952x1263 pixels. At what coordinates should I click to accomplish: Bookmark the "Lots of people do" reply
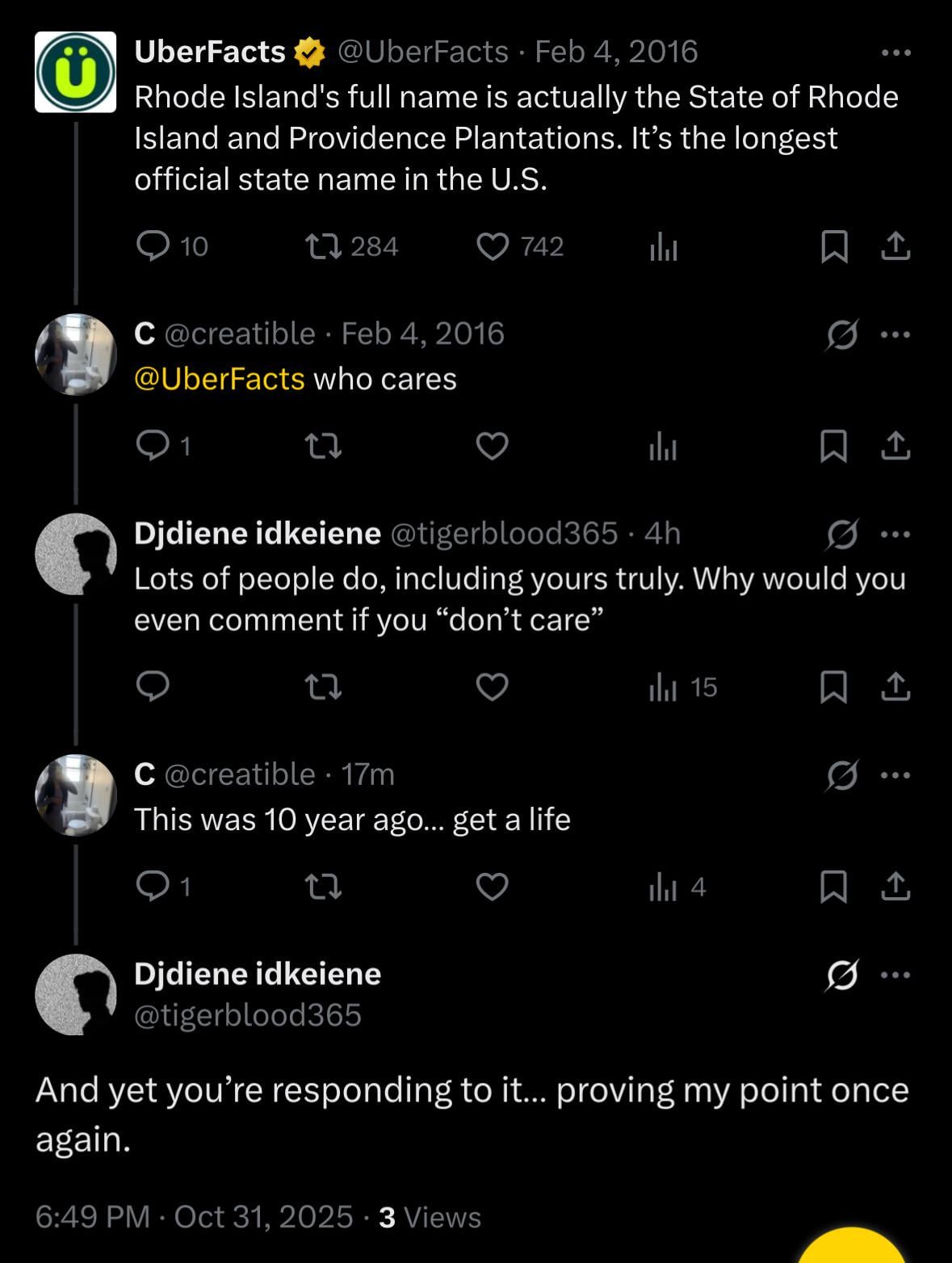pyautogui.click(x=834, y=687)
